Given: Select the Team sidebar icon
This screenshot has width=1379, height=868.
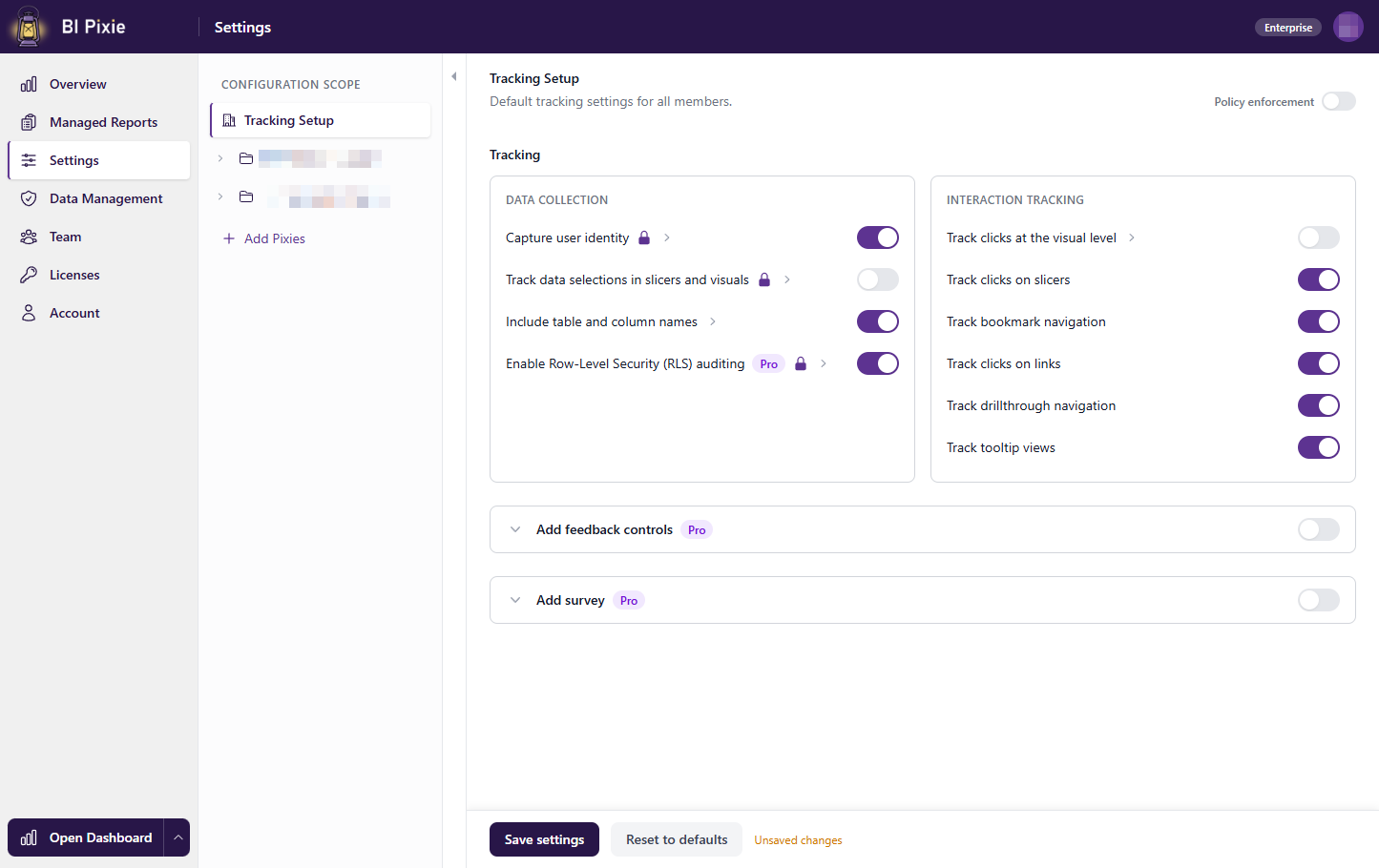Looking at the screenshot, I should [28, 237].
